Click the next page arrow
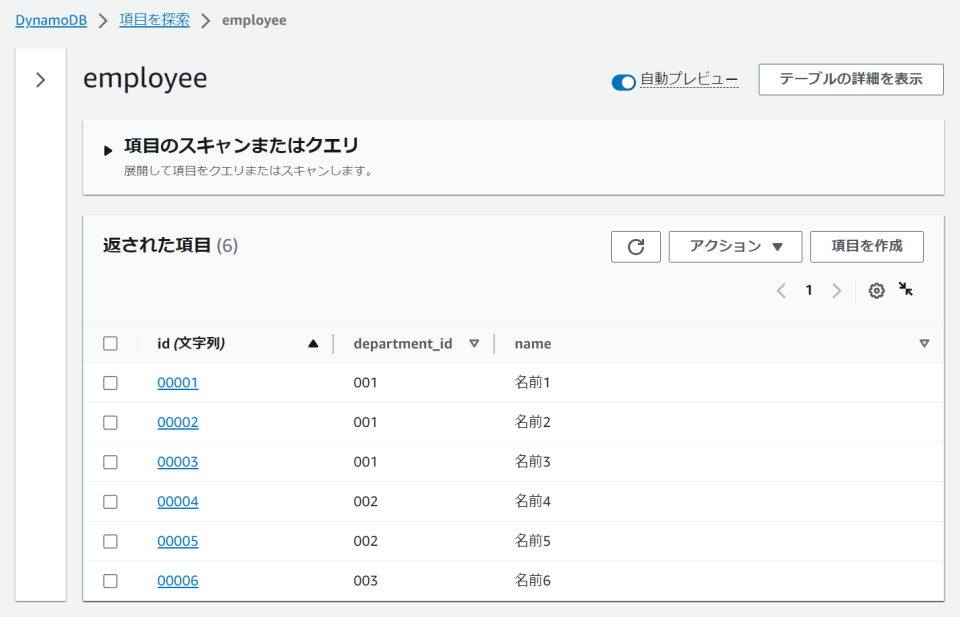 [836, 290]
